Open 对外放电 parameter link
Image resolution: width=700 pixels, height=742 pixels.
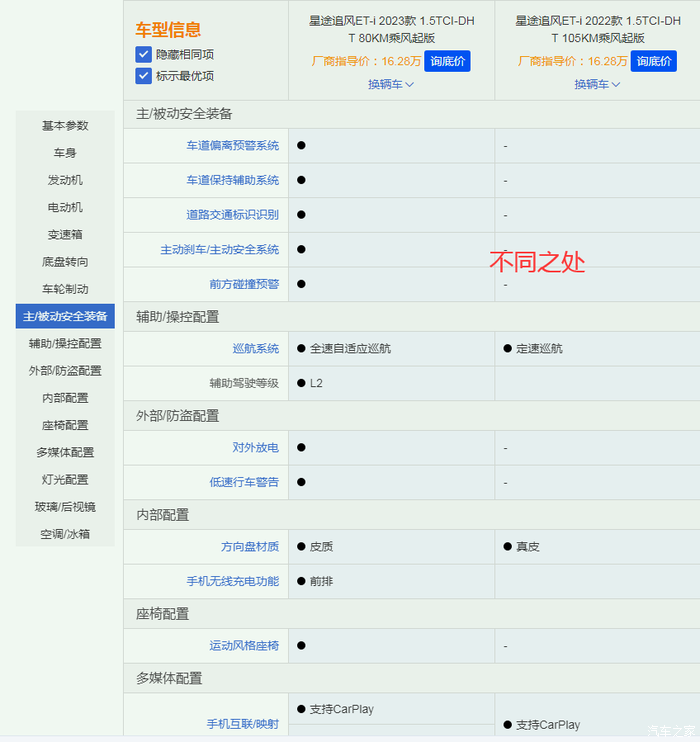pos(255,448)
